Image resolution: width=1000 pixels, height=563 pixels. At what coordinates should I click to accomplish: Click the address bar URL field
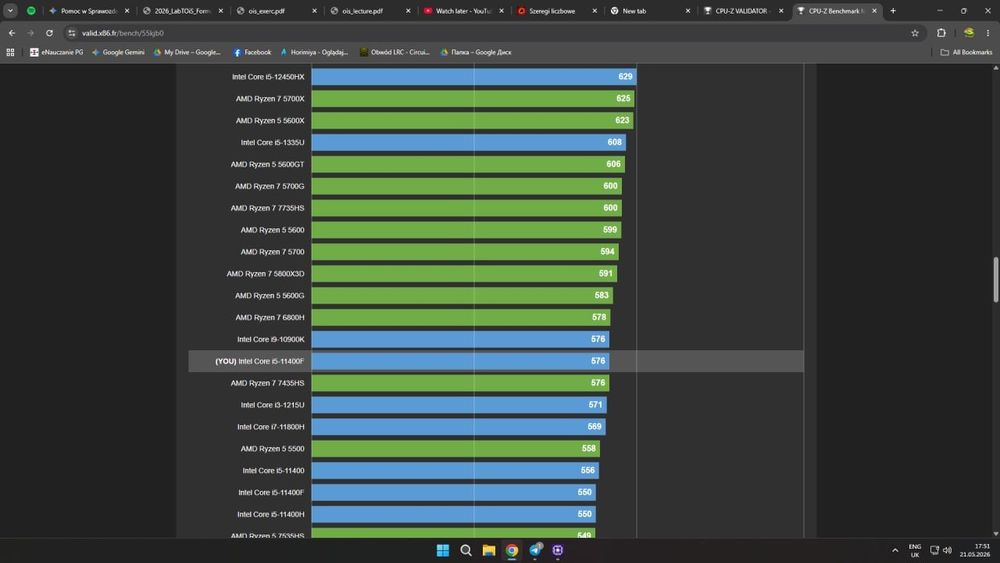(491, 33)
